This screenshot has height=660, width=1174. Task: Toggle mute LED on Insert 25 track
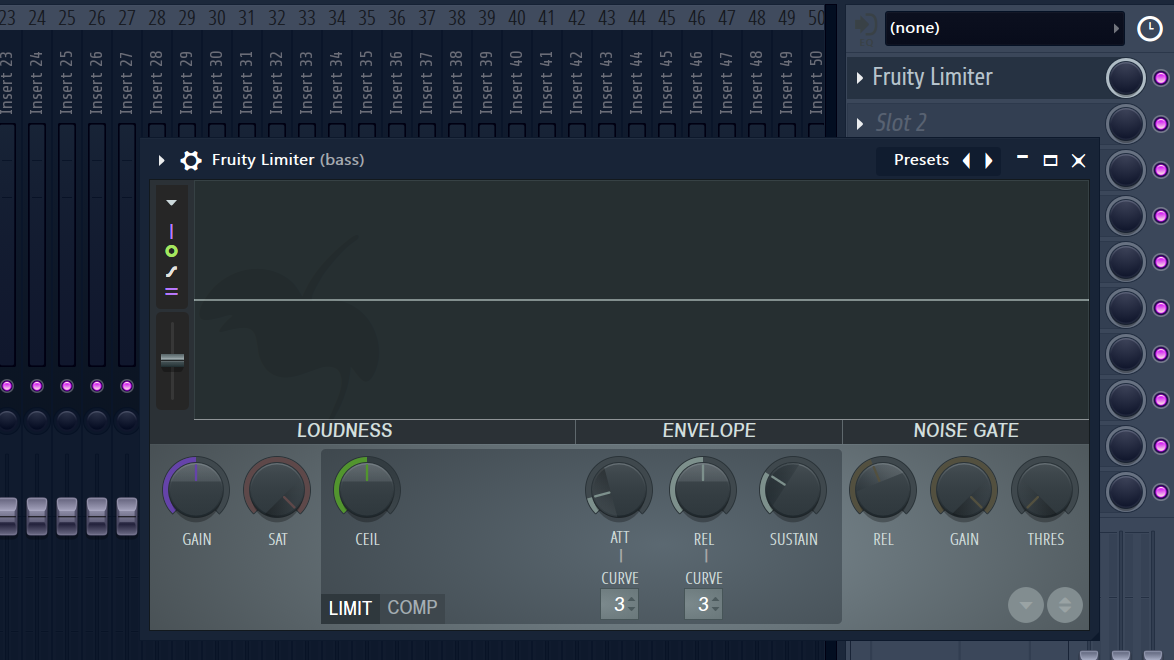point(67,386)
